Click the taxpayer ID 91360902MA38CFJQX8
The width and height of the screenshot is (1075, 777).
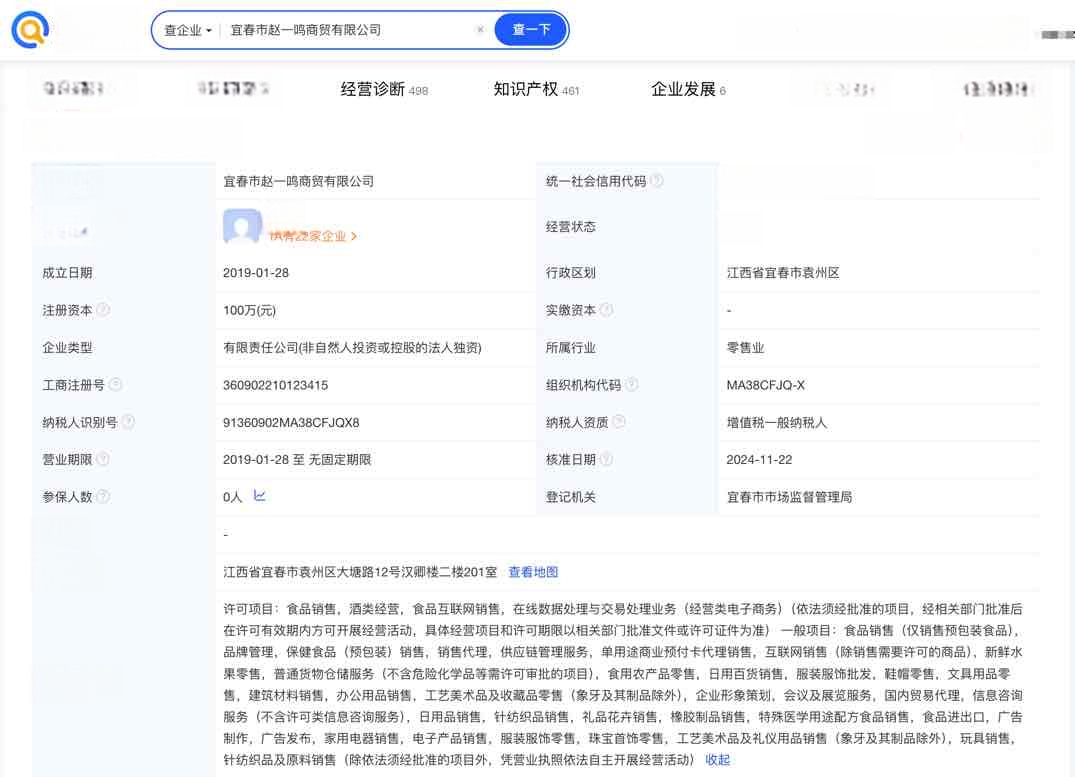(x=291, y=422)
